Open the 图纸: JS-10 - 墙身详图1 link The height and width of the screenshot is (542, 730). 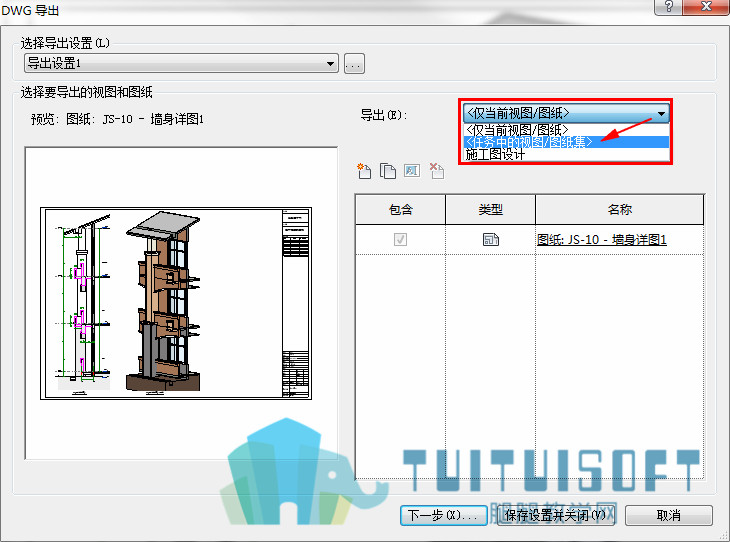(x=602, y=240)
